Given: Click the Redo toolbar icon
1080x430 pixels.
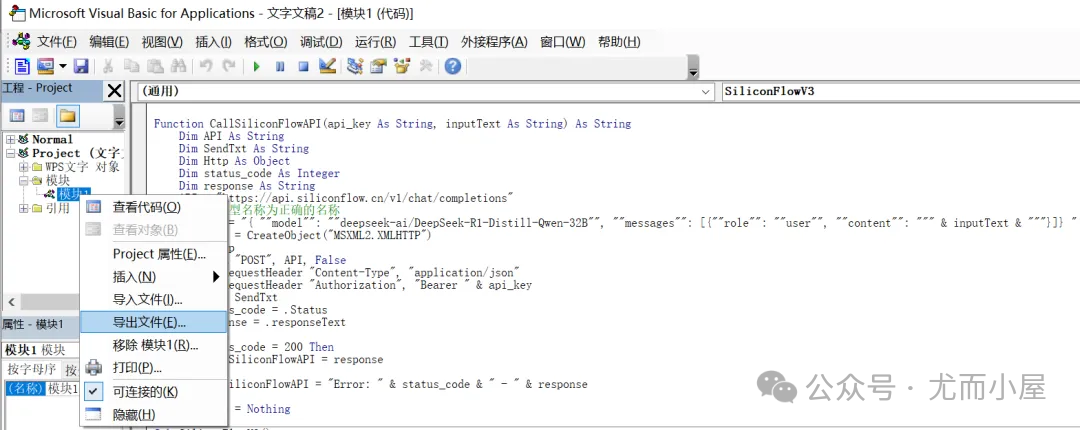Looking at the screenshot, I should pyautogui.click(x=229, y=66).
